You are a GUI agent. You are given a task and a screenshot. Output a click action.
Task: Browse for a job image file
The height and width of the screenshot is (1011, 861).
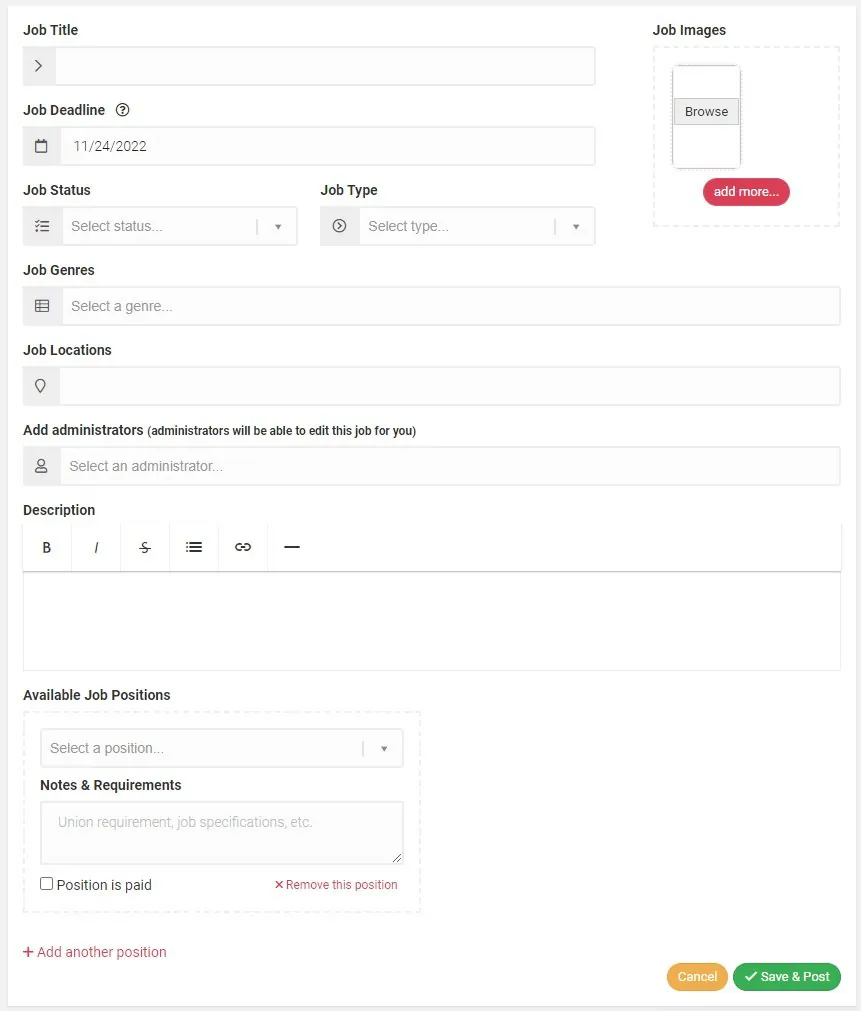point(706,112)
